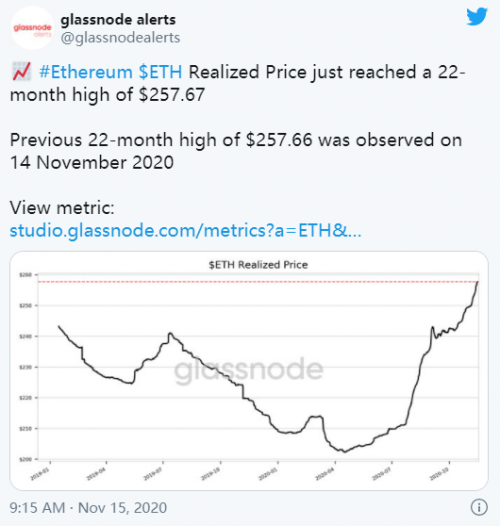Click the $250 y-axis label
The width and height of the screenshot is (500, 526).
coord(26,306)
